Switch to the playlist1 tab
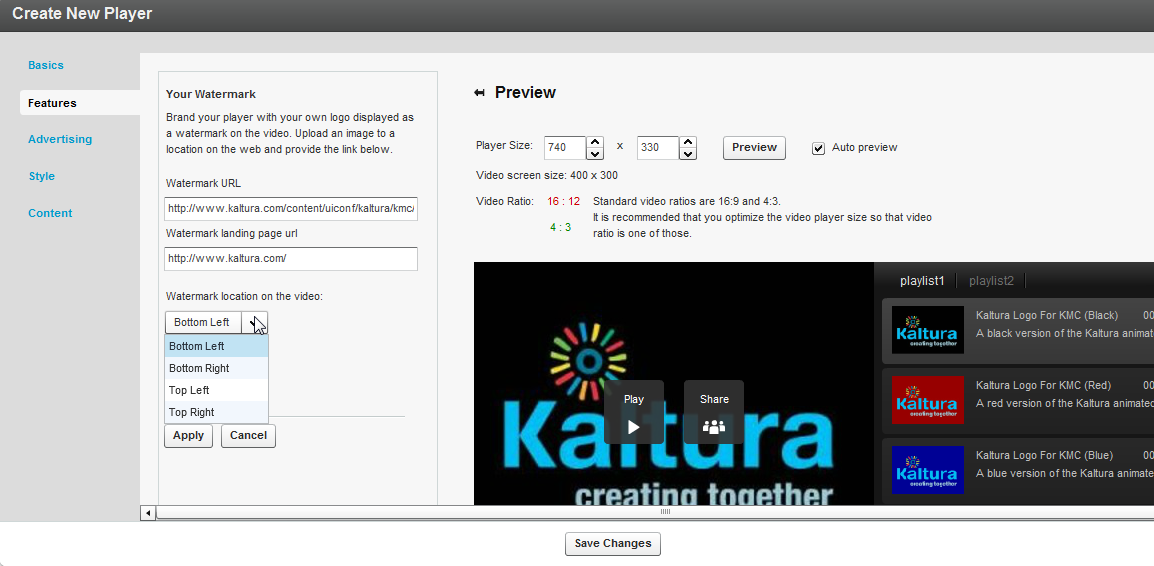Viewport: 1154px width, 566px height. 921,280
